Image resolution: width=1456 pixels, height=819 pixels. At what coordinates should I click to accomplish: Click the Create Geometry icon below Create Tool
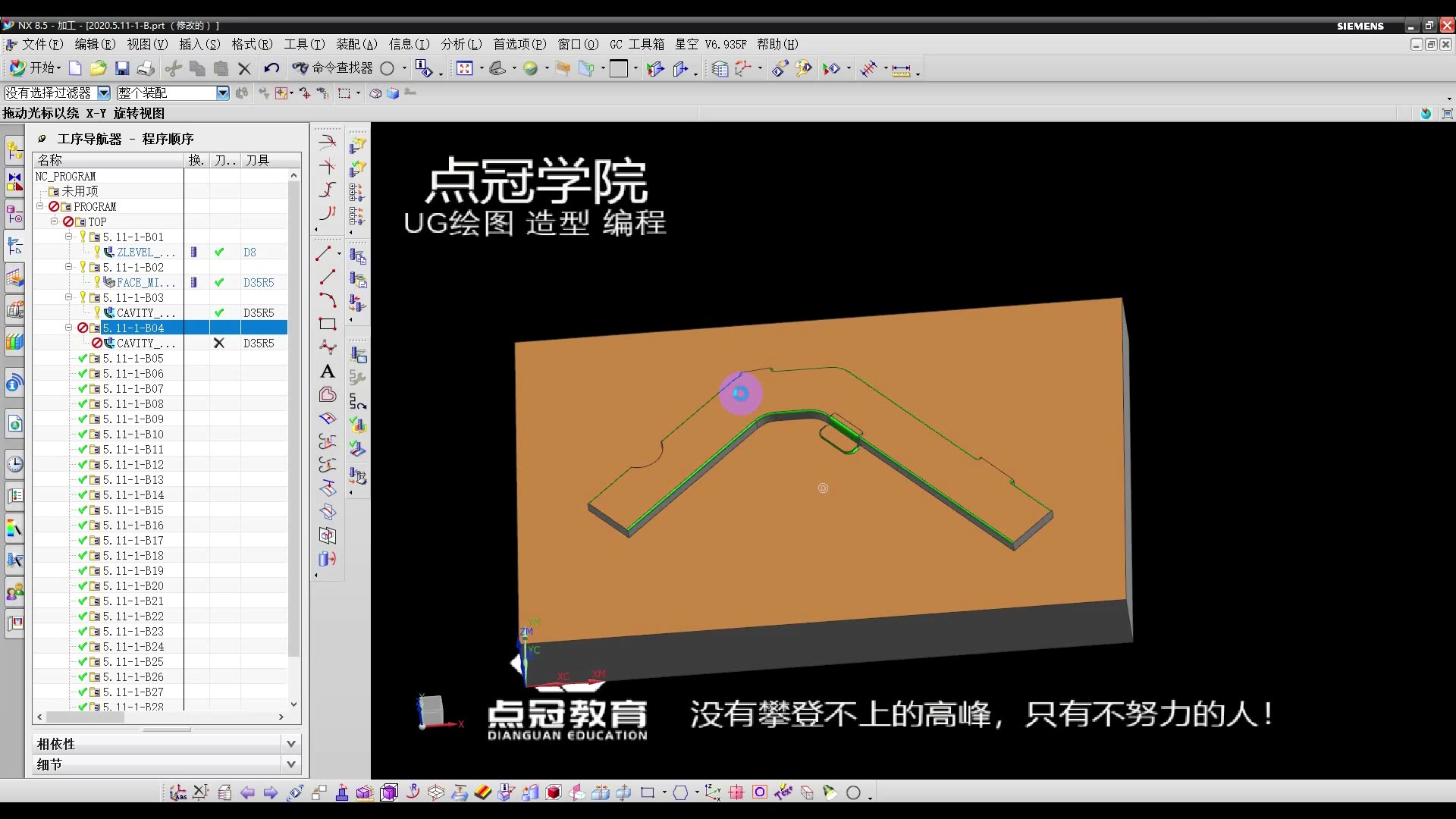[357, 168]
